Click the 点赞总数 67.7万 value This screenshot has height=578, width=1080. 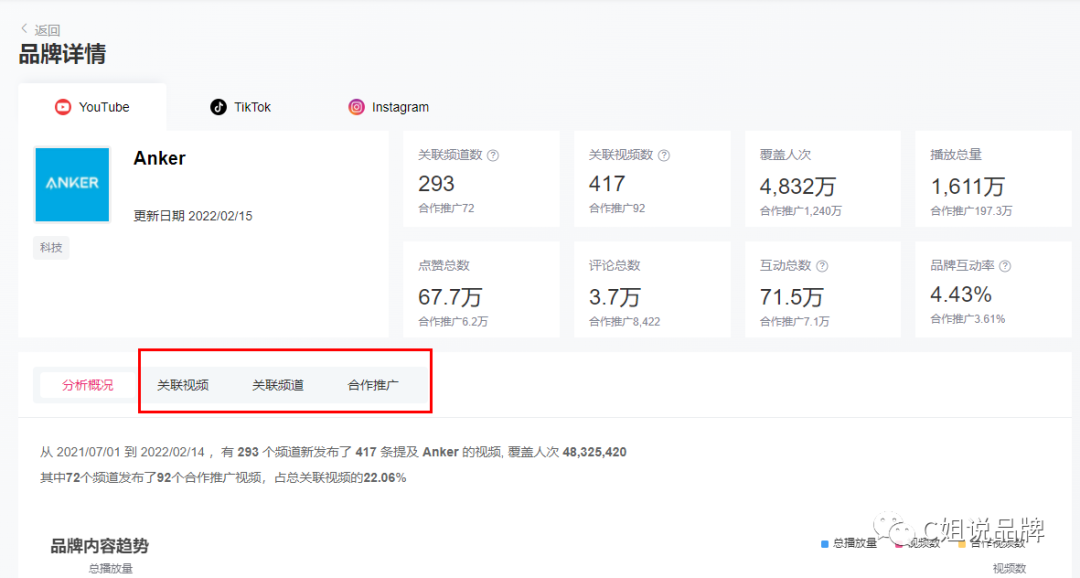click(x=450, y=297)
